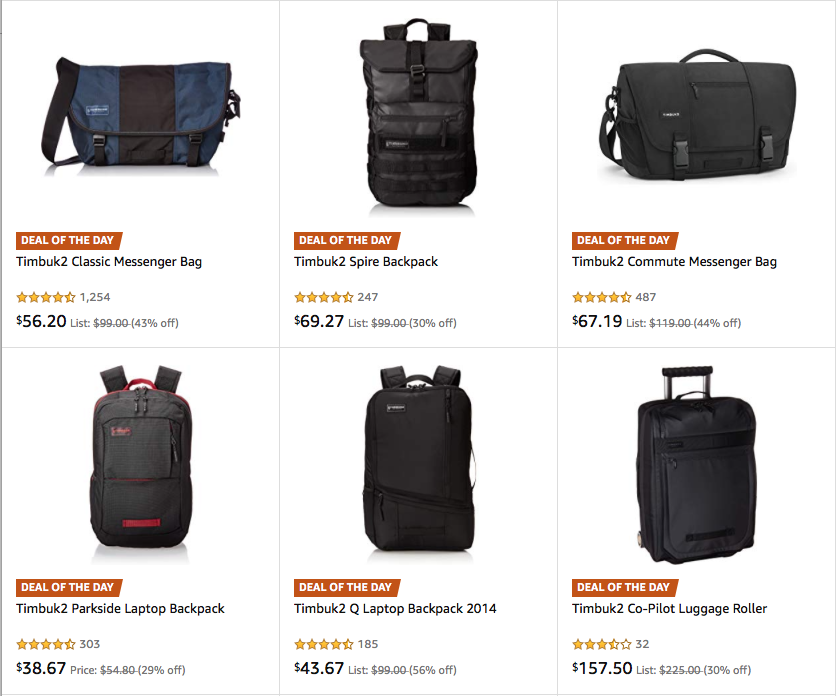Click the Timbuk2 Spire Backpack title link
This screenshot has height=696, width=836.
(x=366, y=262)
